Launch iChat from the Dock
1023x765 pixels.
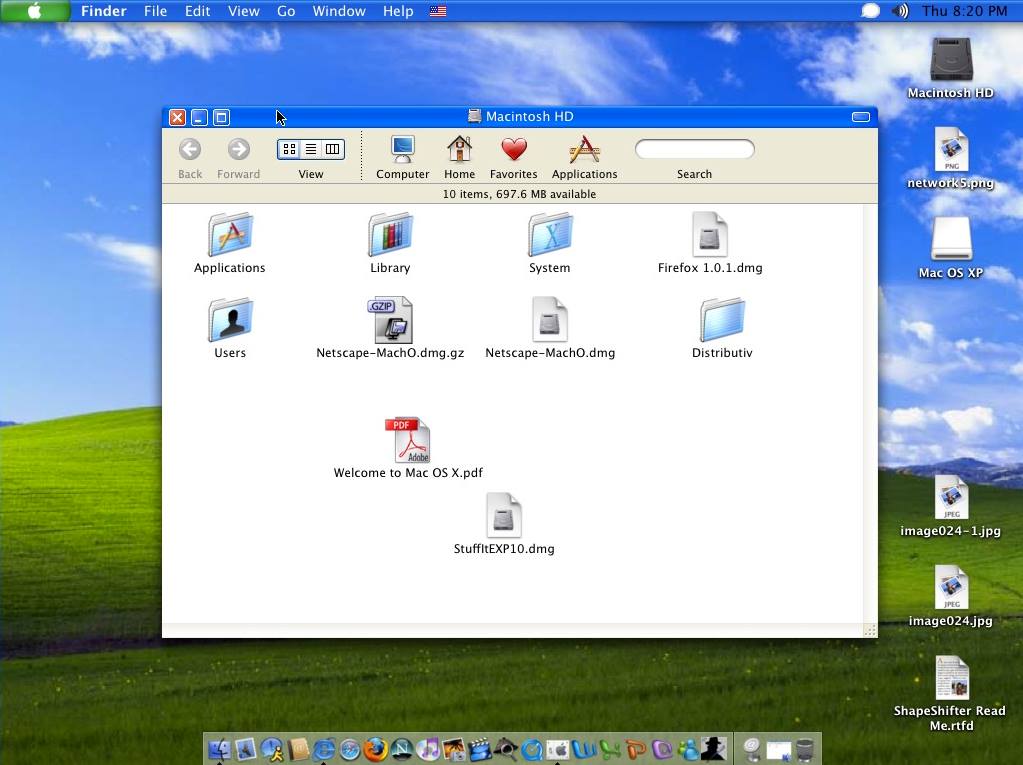(x=271, y=749)
